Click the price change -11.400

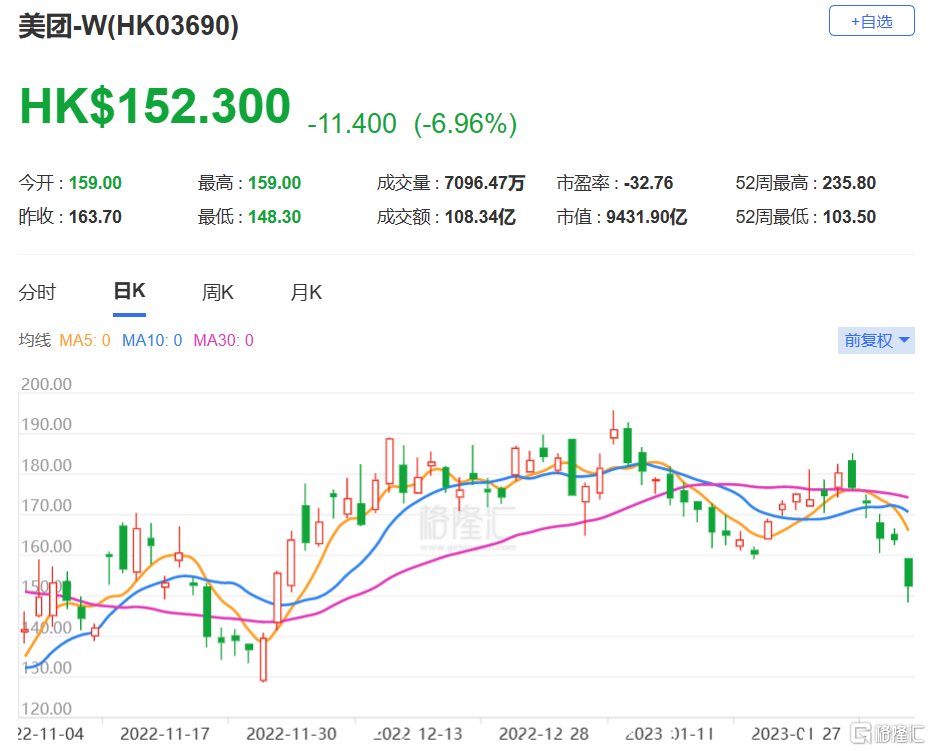click(x=352, y=124)
